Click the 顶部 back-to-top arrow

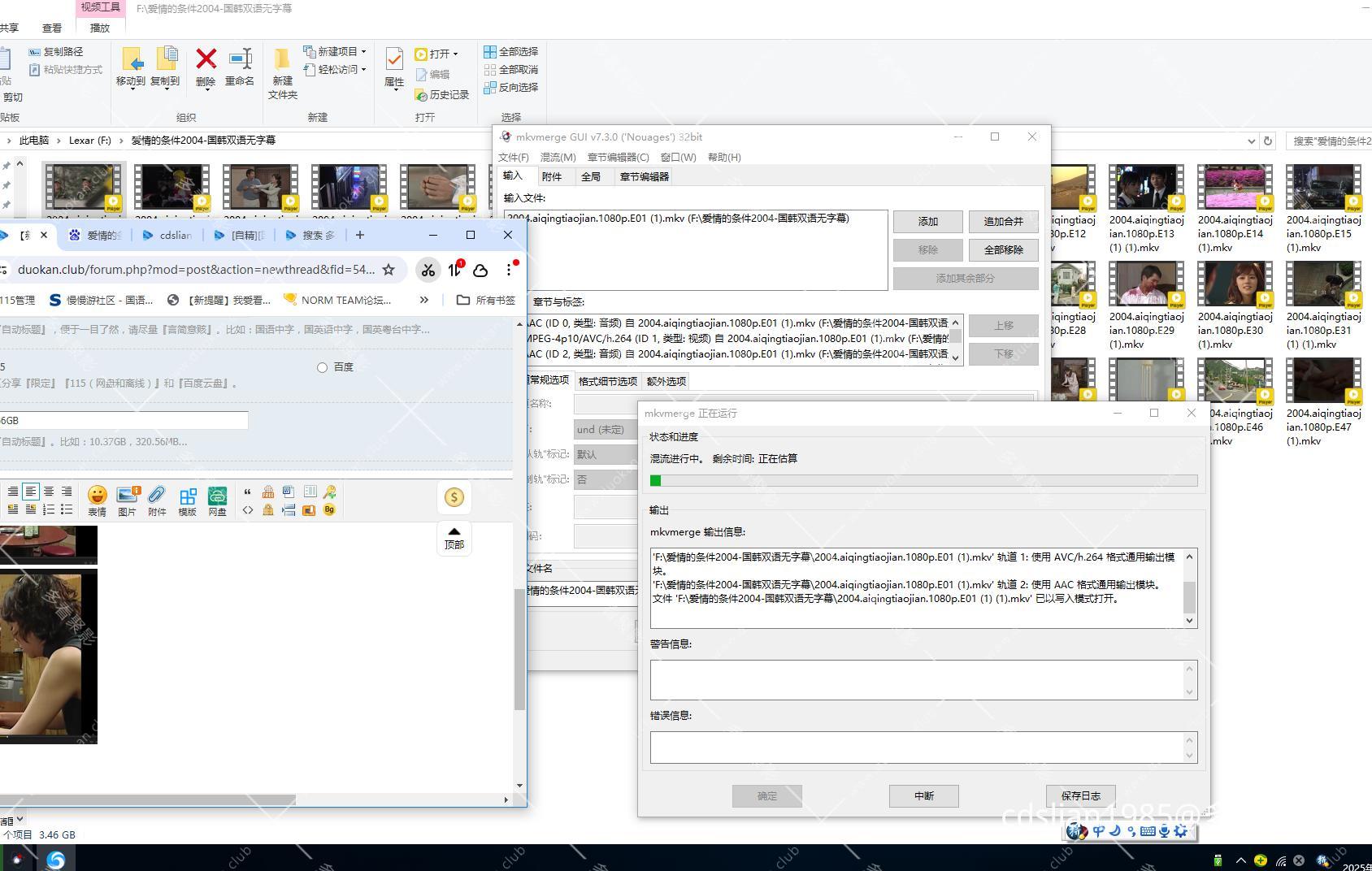tap(454, 537)
